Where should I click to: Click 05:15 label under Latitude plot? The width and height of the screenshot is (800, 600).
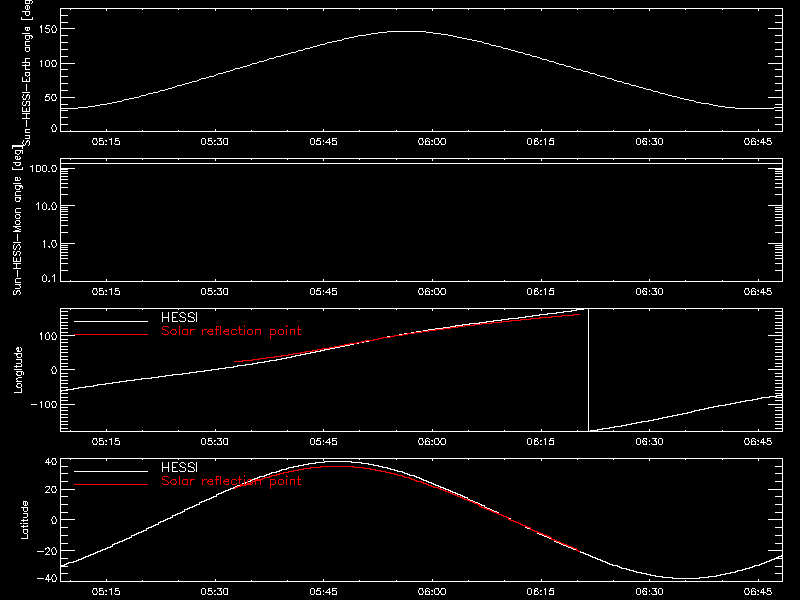pyautogui.click(x=106, y=592)
